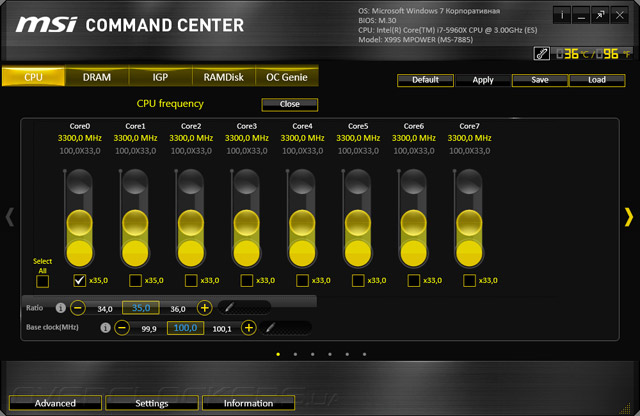Check the Core7 checkbox
The image size is (640, 416).
(x=469, y=280)
